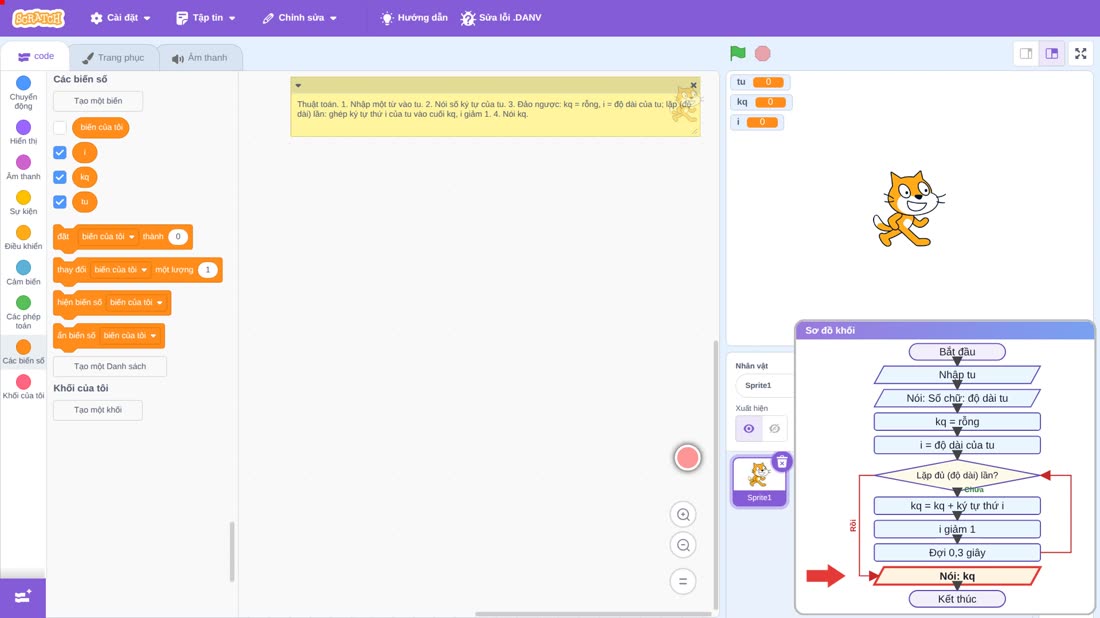Open the Chuyển động block category

click(x=23, y=93)
